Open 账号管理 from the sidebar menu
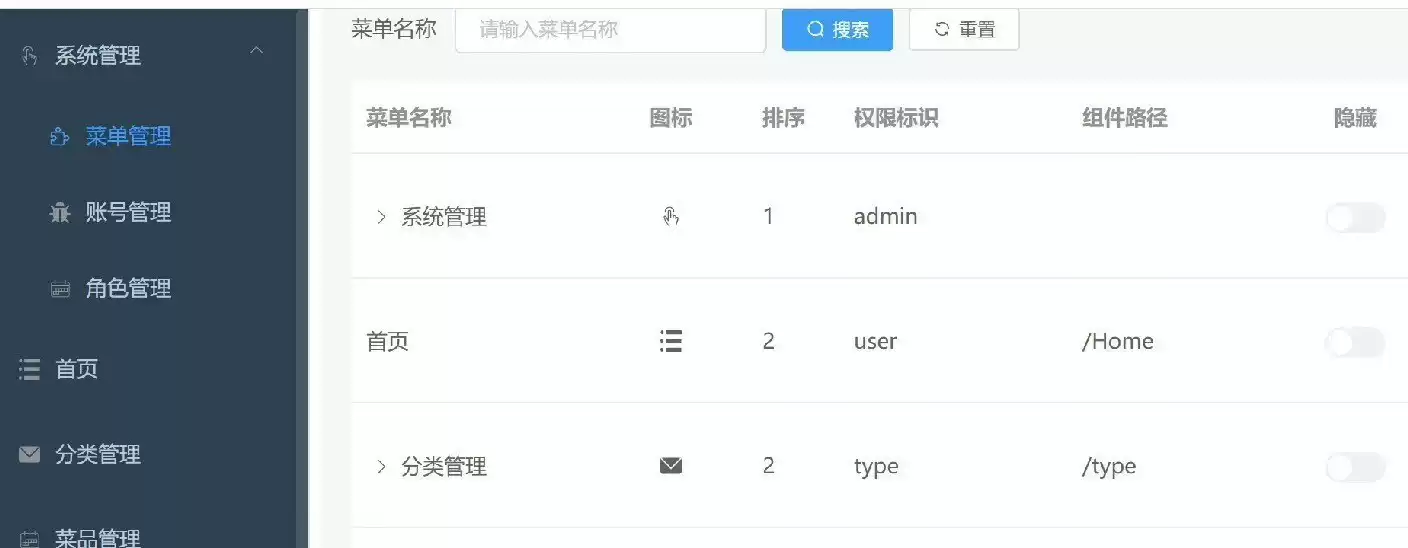The image size is (1408, 548). (x=128, y=212)
